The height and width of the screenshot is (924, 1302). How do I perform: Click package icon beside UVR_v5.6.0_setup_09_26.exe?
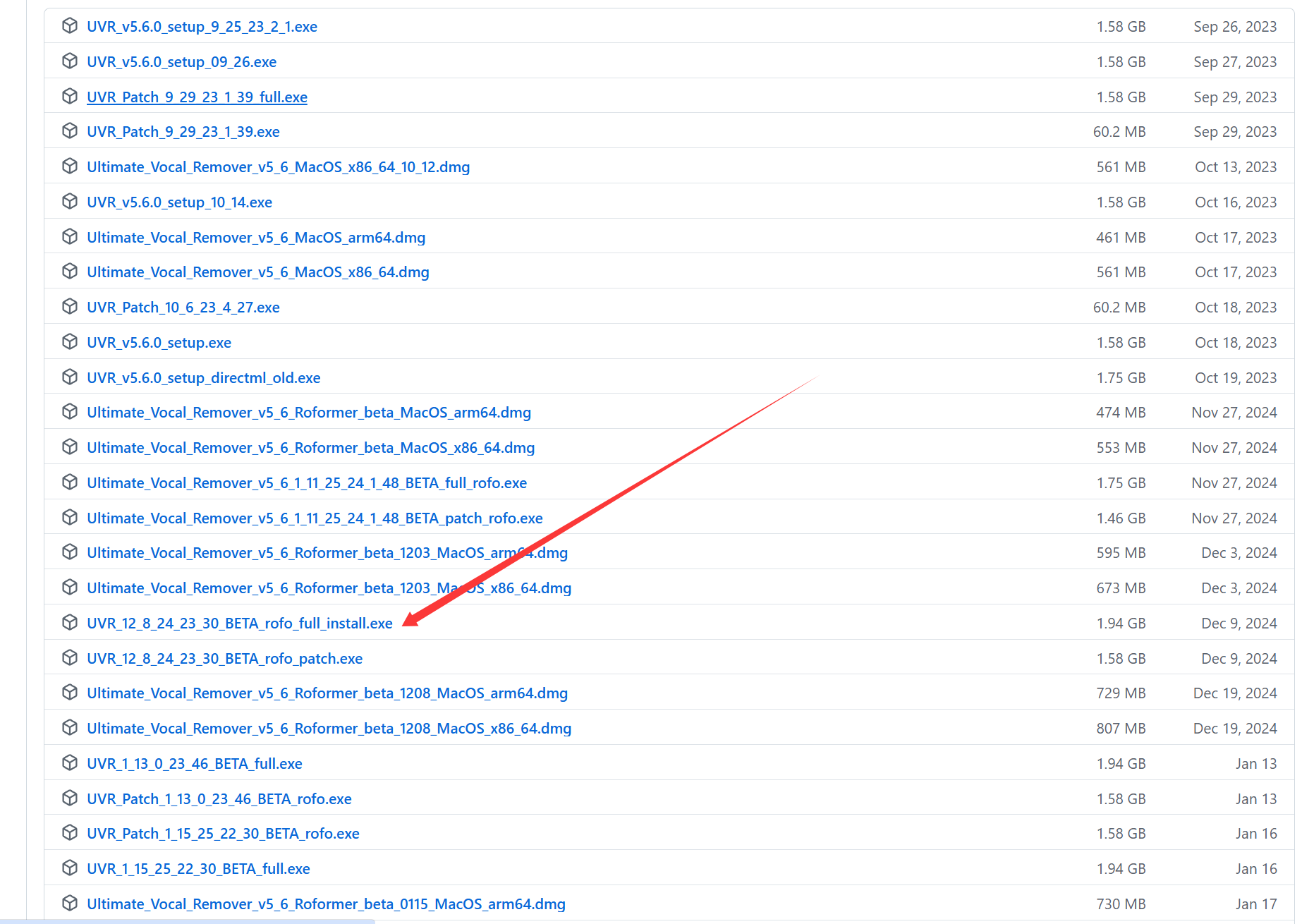(70, 61)
